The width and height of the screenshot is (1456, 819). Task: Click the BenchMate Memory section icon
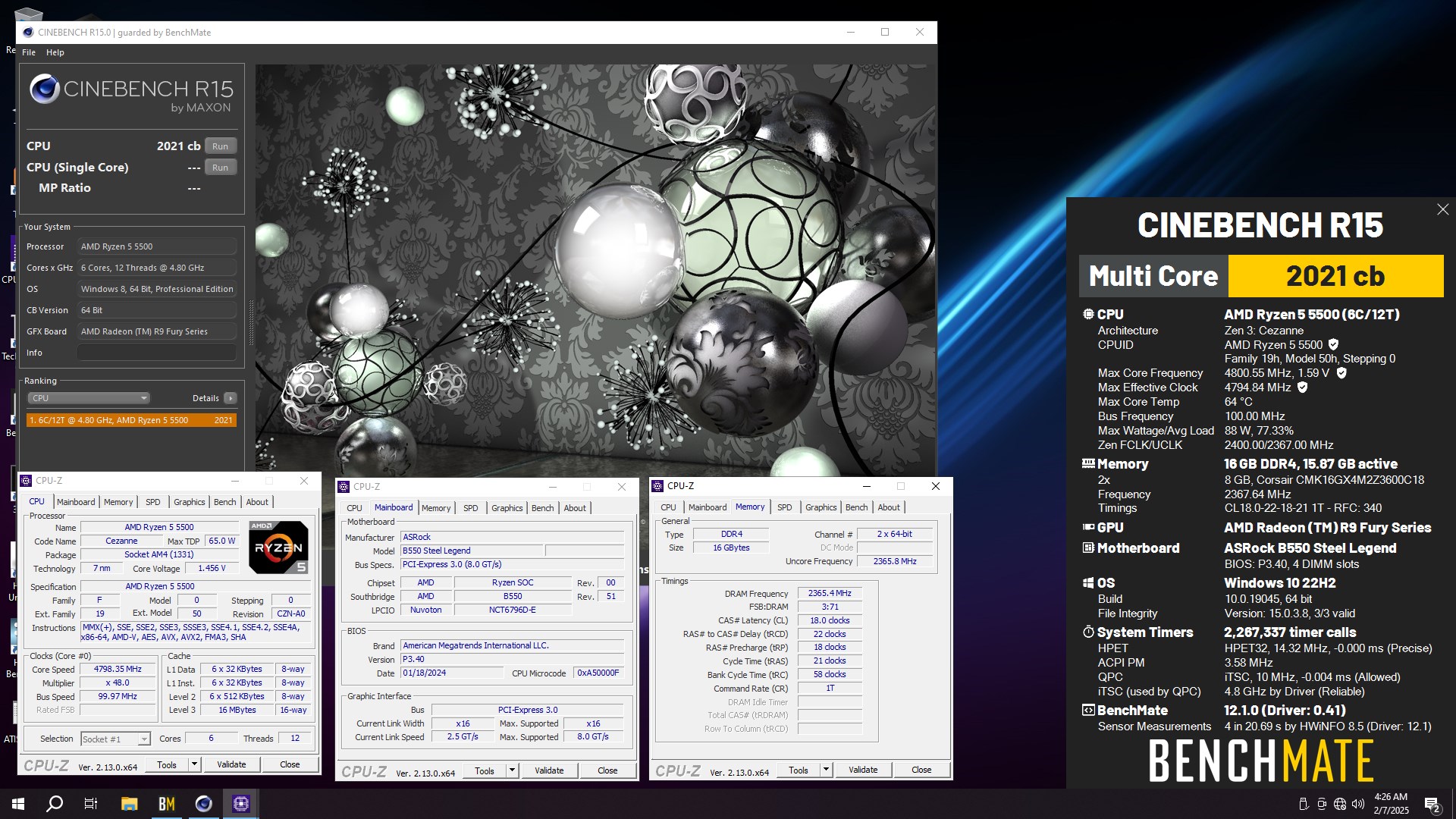tap(1088, 463)
